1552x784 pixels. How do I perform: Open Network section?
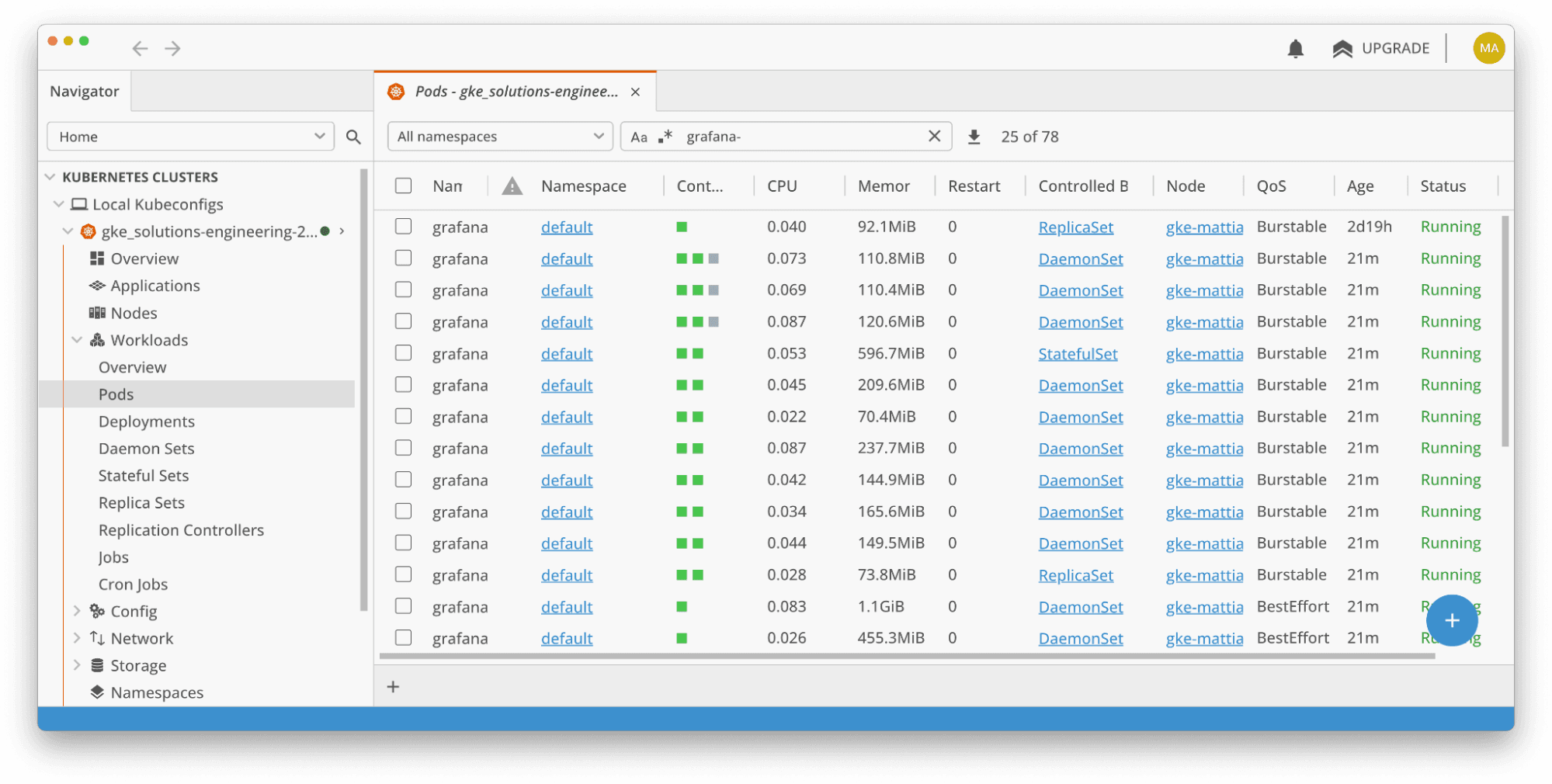point(141,639)
